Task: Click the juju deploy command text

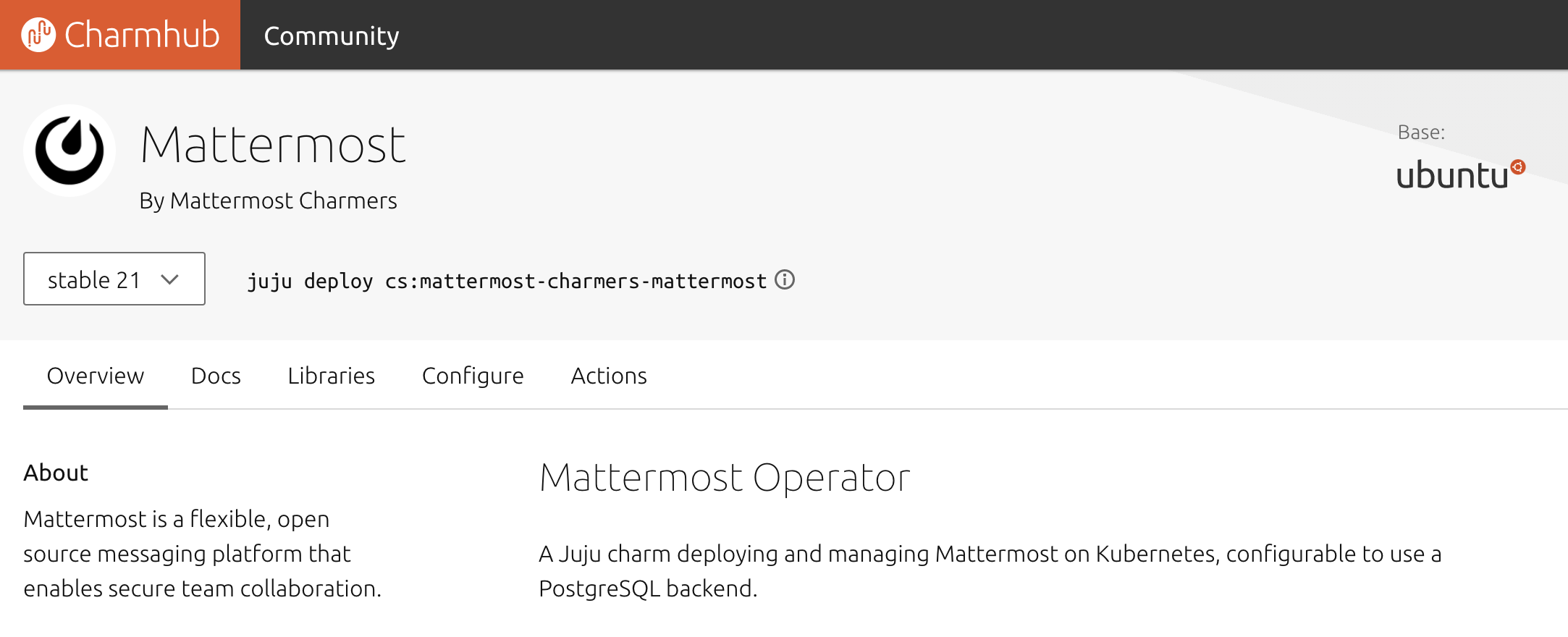Action: [507, 281]
